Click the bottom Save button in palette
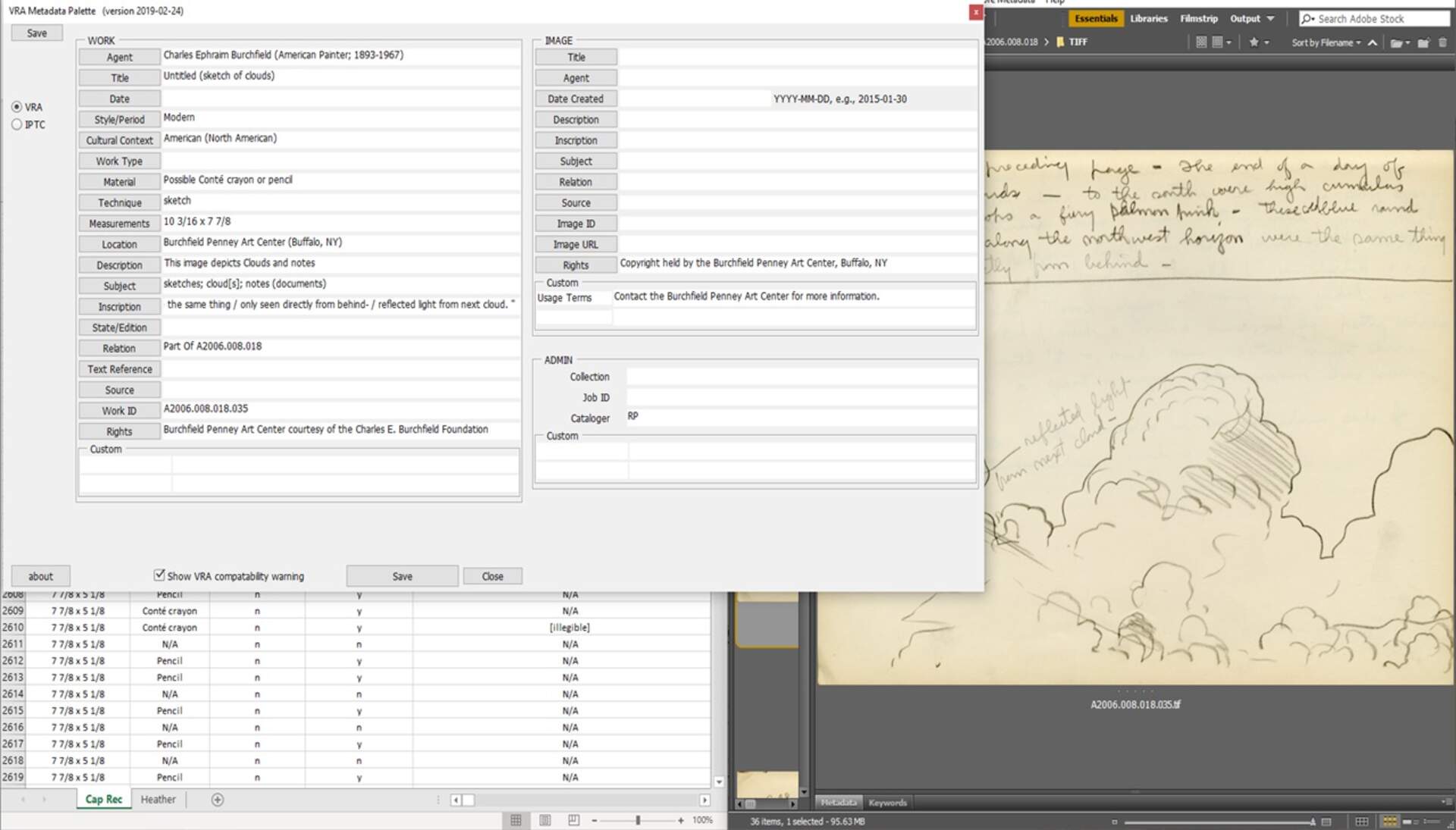This screenshot has height=830, width=1456. [402, 576]
